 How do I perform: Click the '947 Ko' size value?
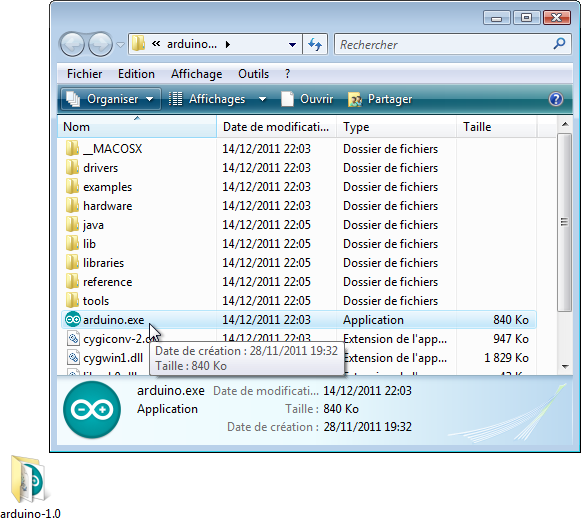pos(511,339)
